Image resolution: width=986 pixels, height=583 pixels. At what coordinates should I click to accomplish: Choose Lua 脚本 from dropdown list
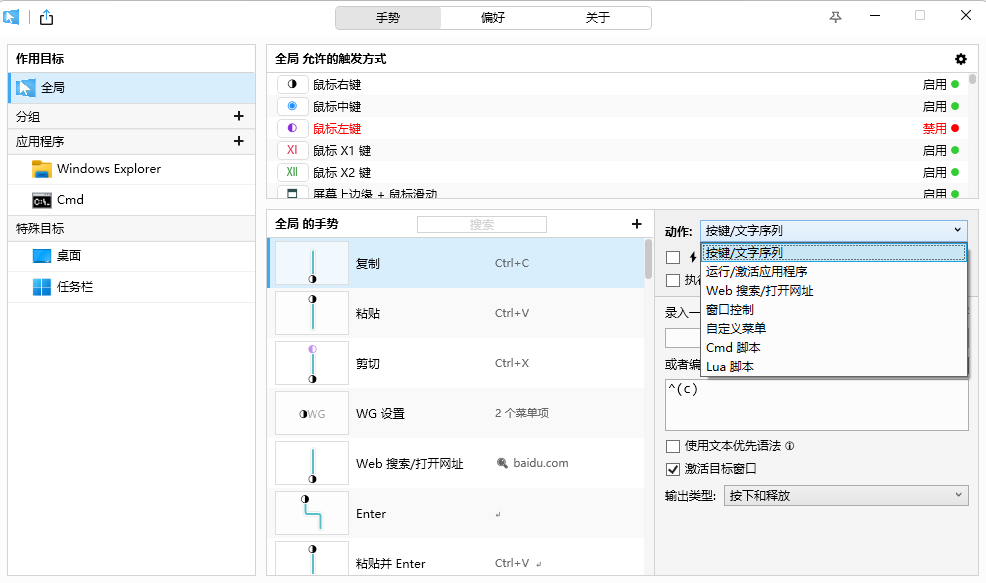(730, 366)
